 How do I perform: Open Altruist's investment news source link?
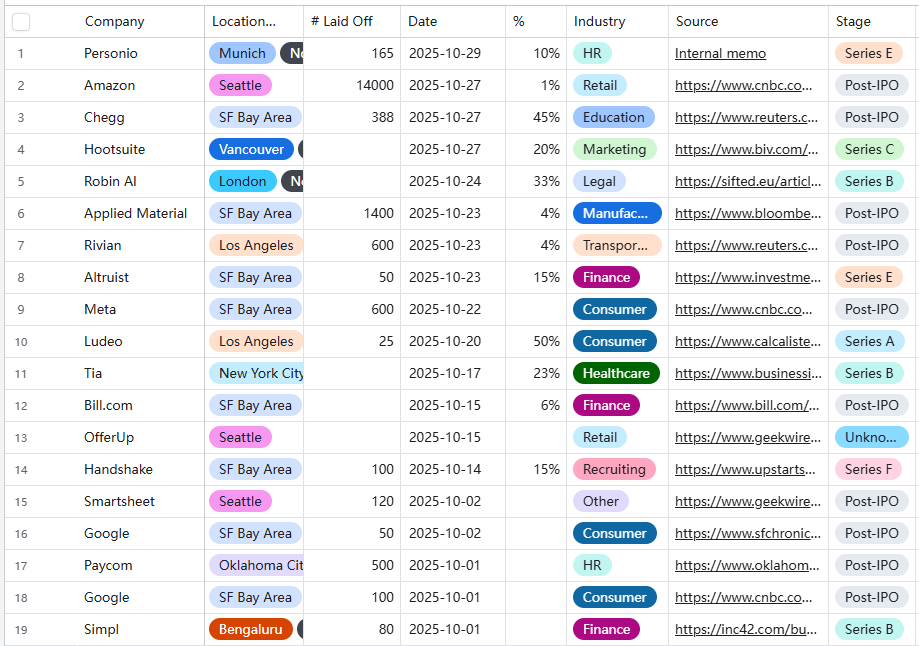(x=748, y=277)
